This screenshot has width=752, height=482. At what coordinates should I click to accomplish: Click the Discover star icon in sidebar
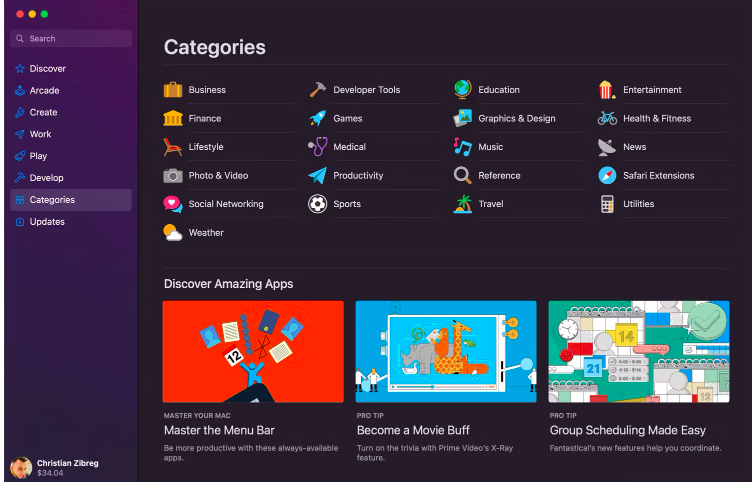pyautogui.click(x=20, y=69)
